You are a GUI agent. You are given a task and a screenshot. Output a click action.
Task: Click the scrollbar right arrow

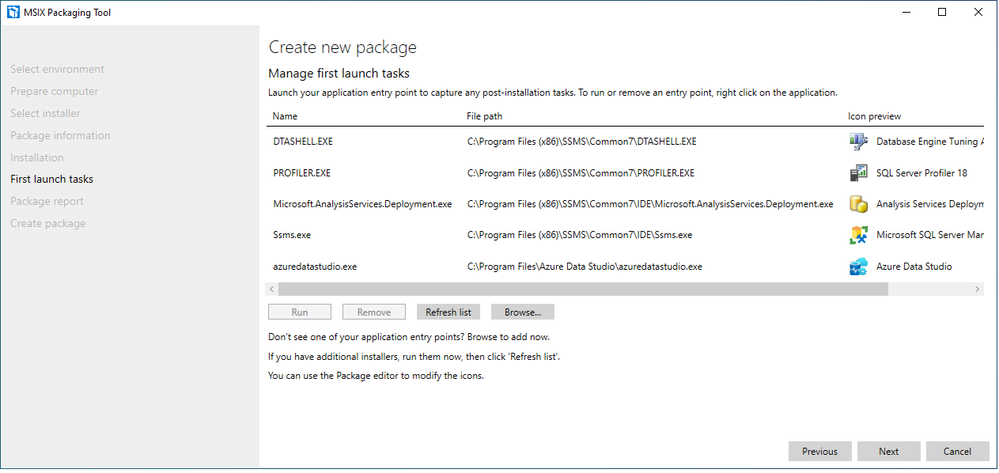(977, 289)
